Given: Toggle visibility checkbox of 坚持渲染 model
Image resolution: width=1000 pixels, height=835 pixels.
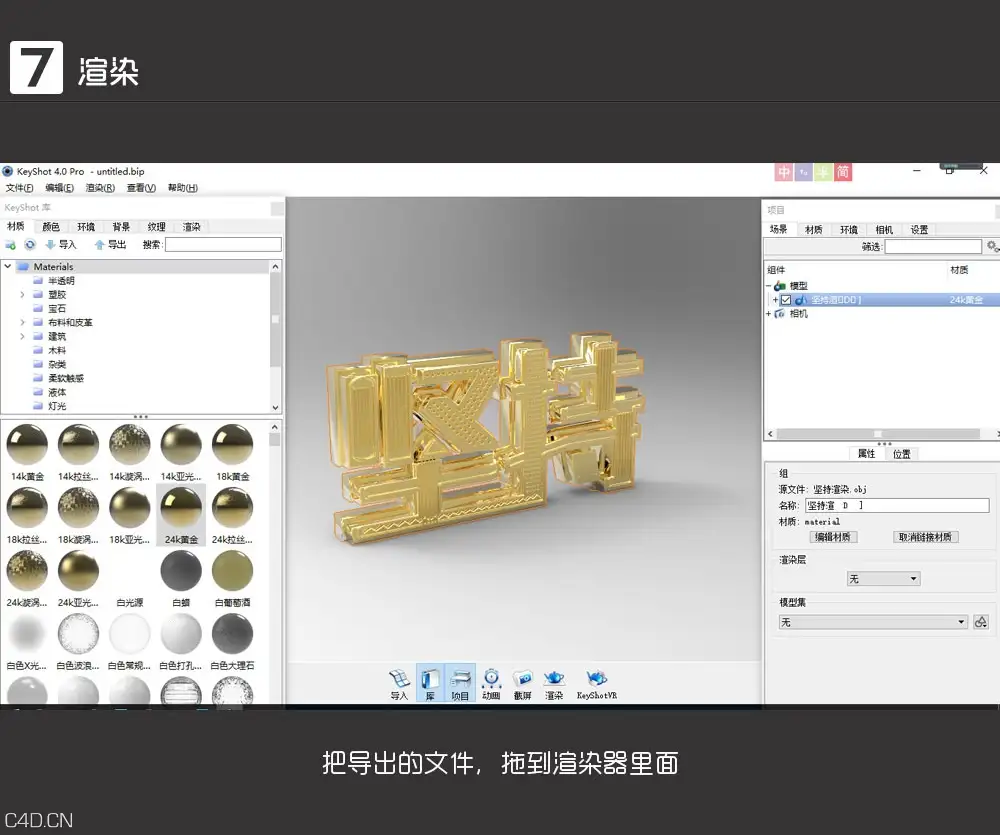Looking at the screenshot, I should [786, 300].
